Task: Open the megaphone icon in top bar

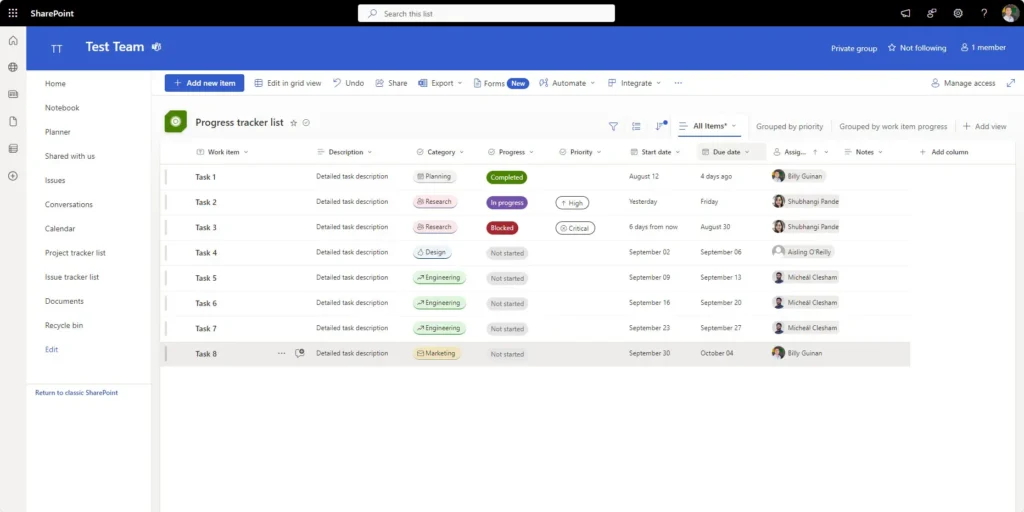Action: [906, 13]
